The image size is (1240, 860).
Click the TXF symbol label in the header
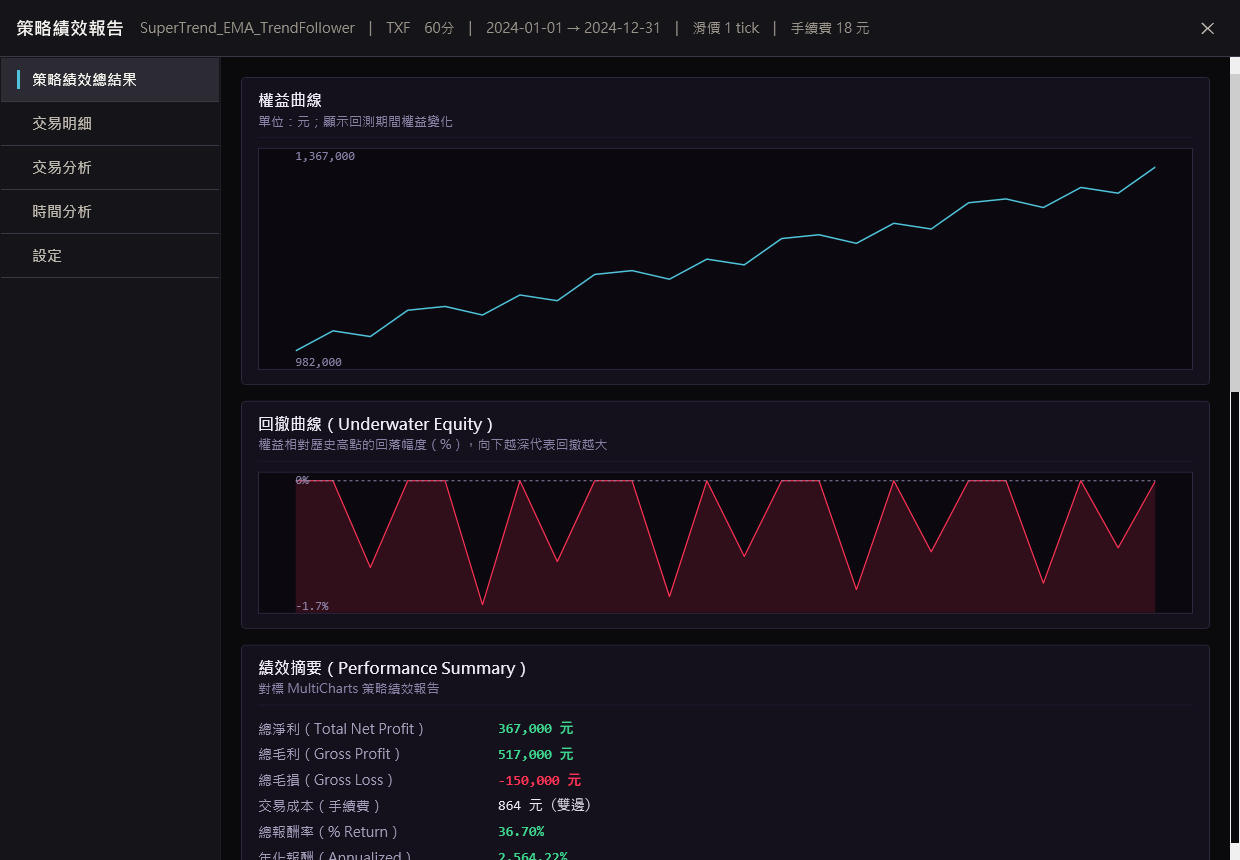click(x=398, y=28)
